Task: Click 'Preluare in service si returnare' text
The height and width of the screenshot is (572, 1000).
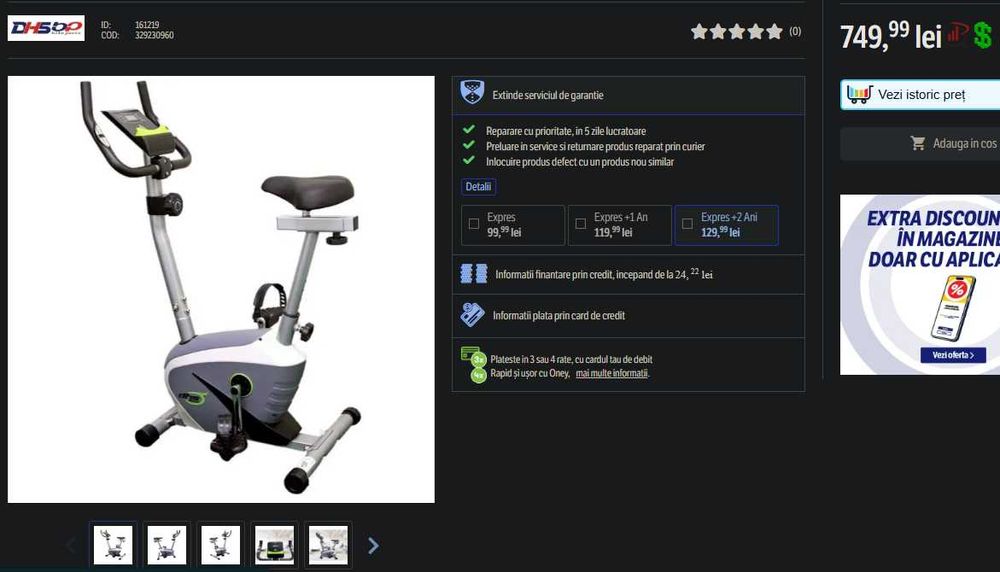Action: point(595,147)
